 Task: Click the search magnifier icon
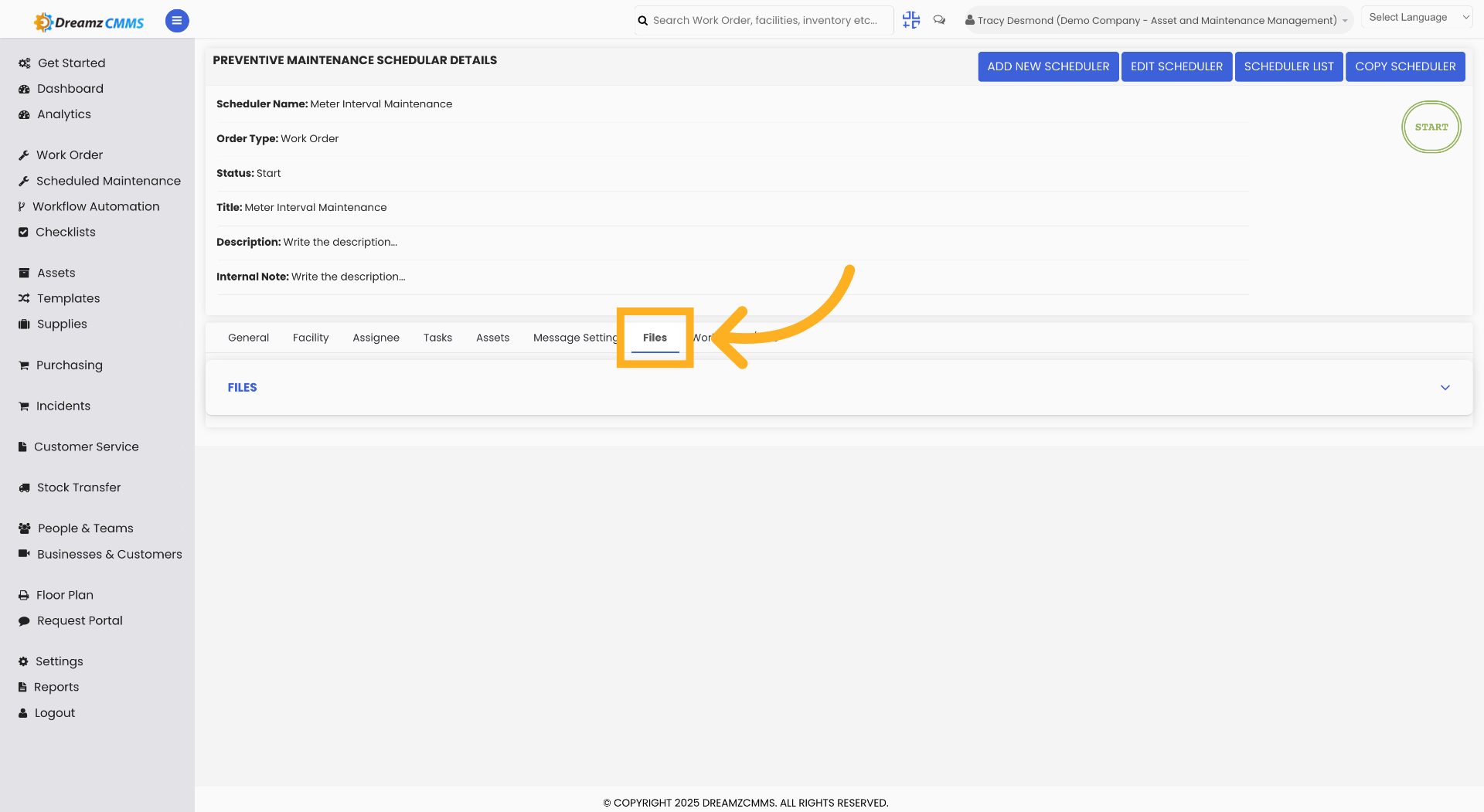[x=642, y=21]
